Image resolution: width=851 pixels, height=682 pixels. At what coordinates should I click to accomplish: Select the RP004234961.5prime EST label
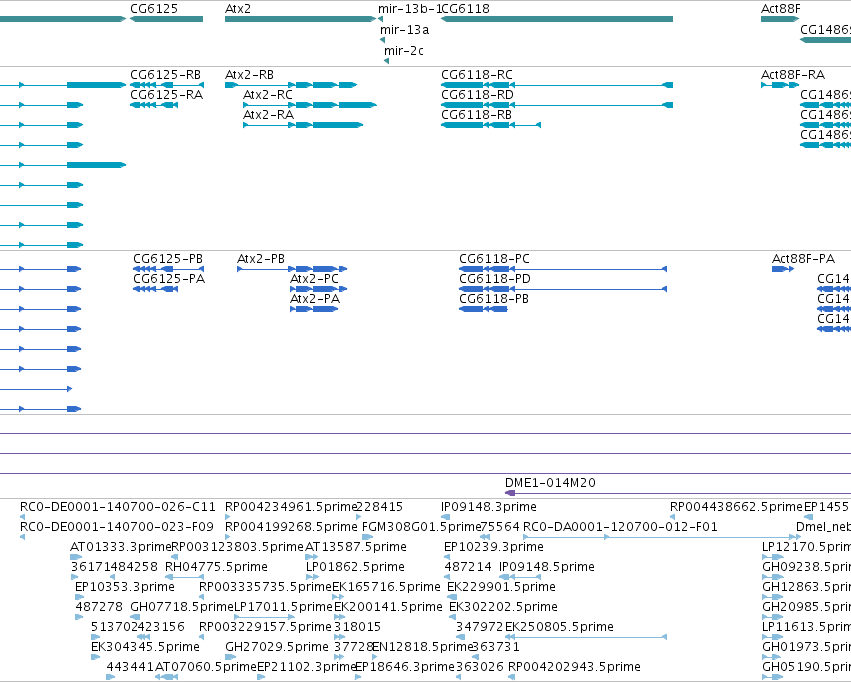tap(291, 507)
